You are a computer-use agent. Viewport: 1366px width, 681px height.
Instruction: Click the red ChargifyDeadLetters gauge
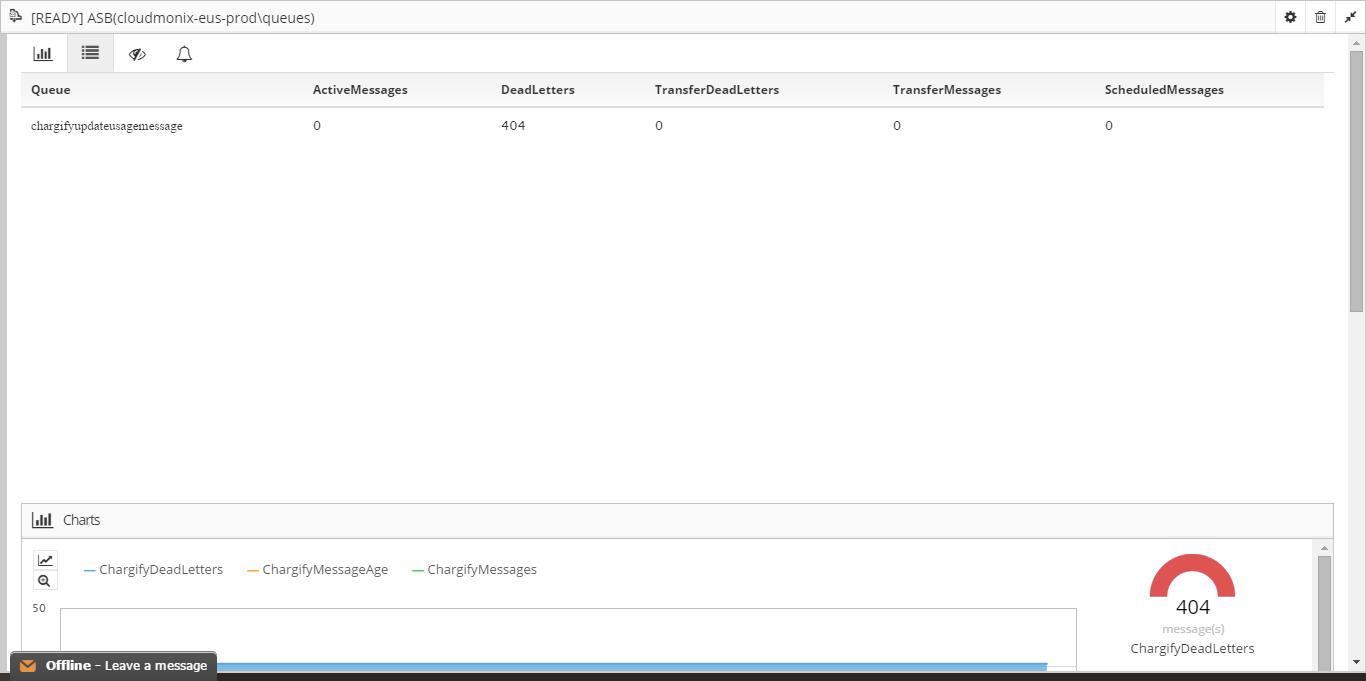[1192, 576]
